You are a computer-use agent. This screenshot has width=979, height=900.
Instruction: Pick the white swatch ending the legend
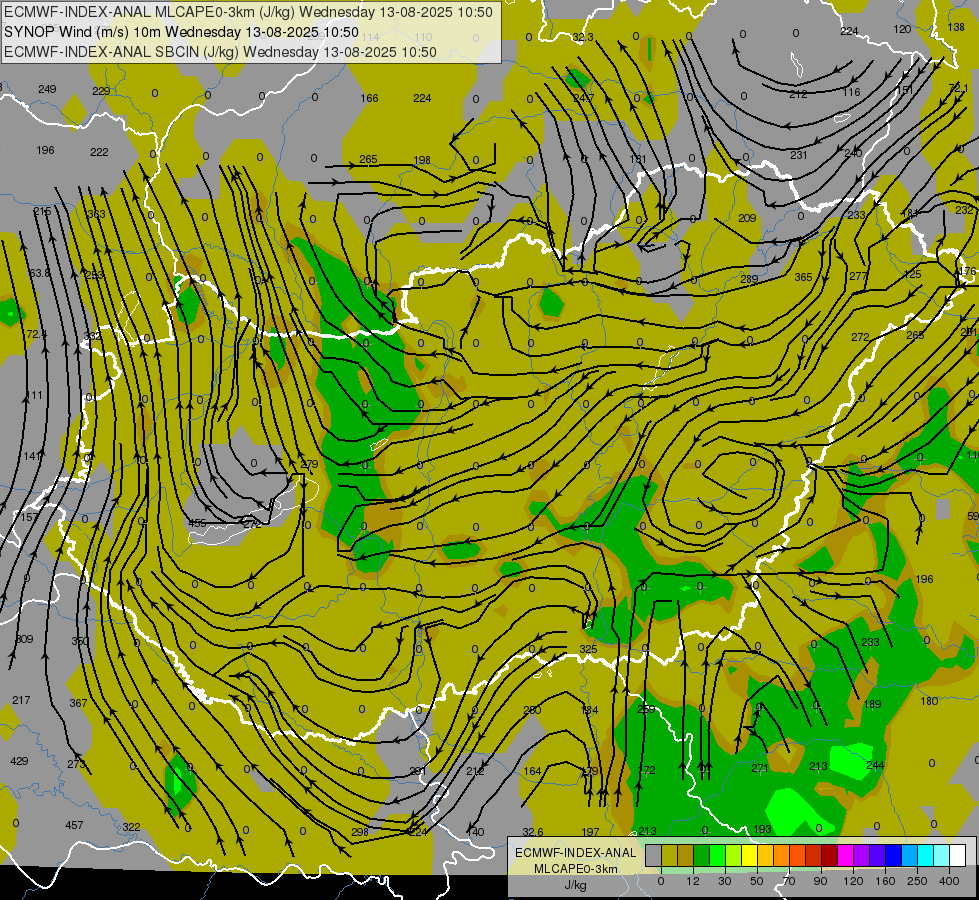coord(958,855)
